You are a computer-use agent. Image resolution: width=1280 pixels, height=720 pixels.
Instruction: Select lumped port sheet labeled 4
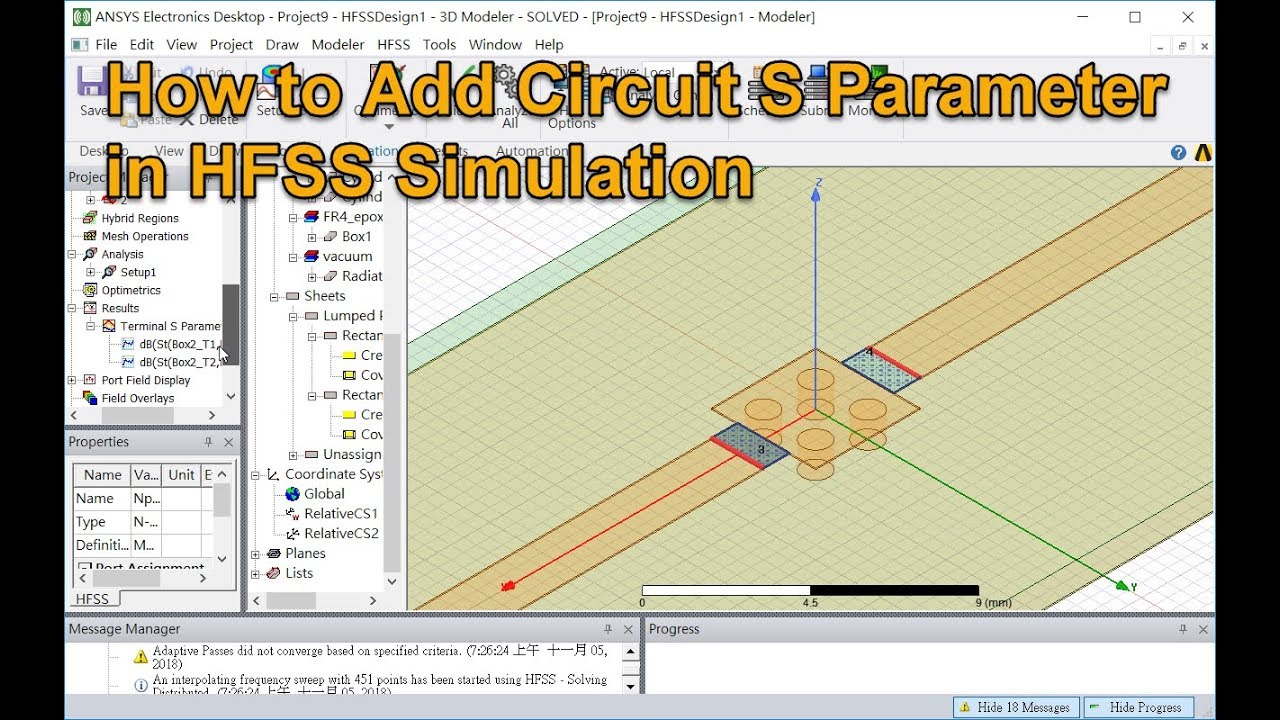(x=881, y=368)
